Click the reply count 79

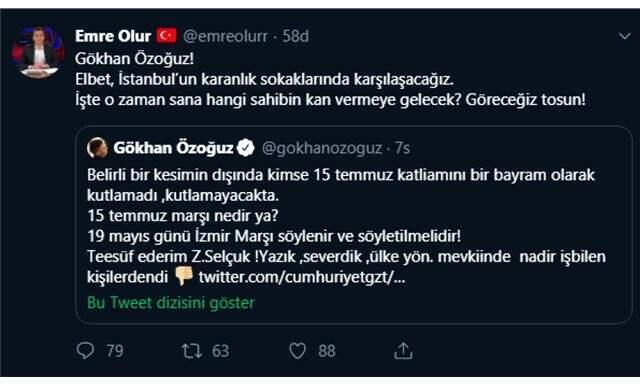[x=115, y=351]
